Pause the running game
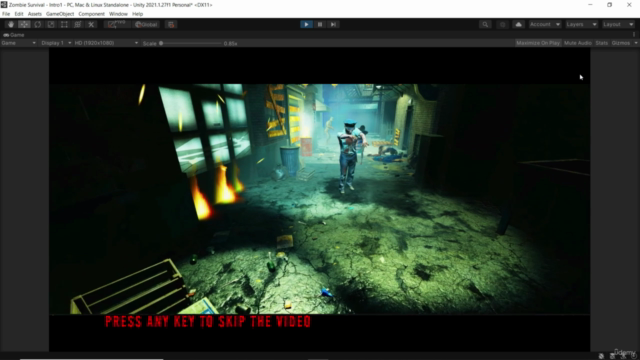 coord(320,24)
